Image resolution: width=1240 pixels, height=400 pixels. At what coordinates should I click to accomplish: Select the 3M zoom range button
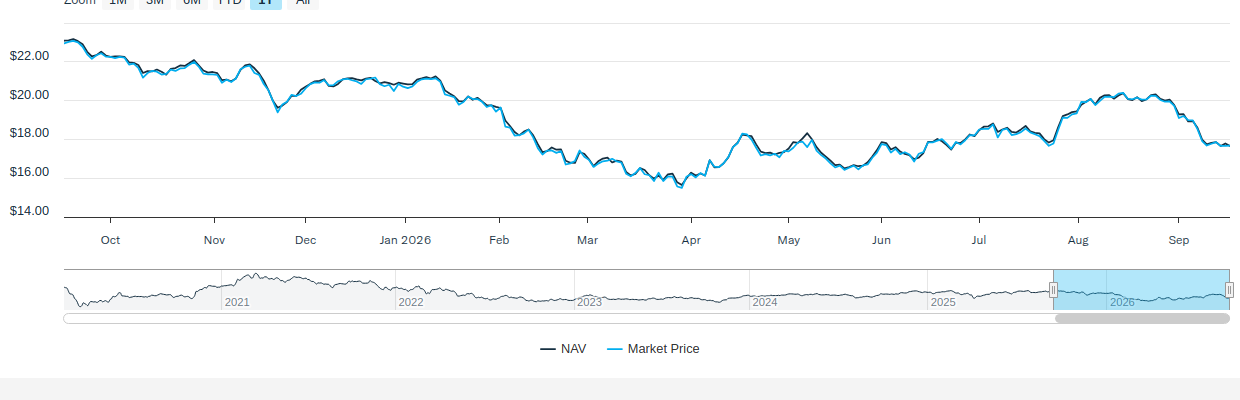tap(155, 3)
